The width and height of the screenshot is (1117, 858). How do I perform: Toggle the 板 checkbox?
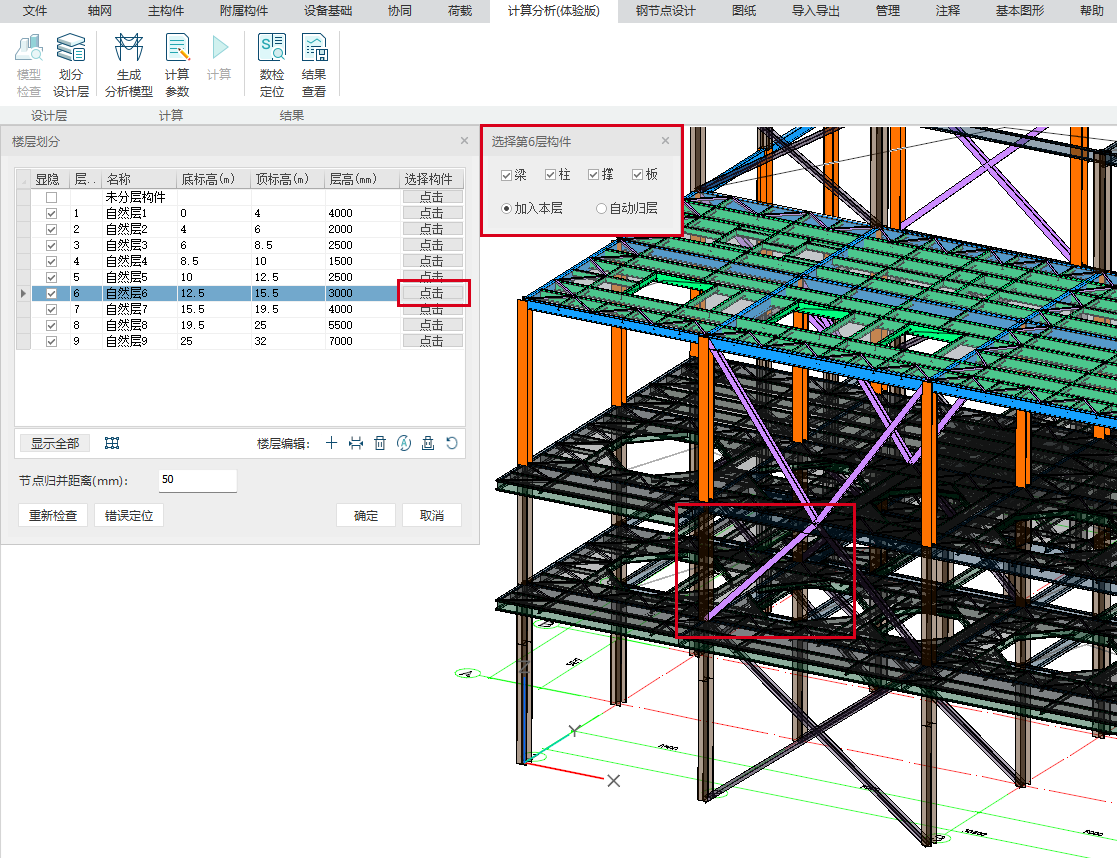638,175
